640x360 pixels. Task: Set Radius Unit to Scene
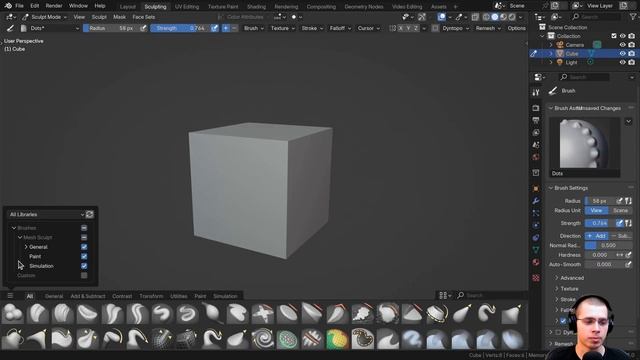[x=620, y=211]
